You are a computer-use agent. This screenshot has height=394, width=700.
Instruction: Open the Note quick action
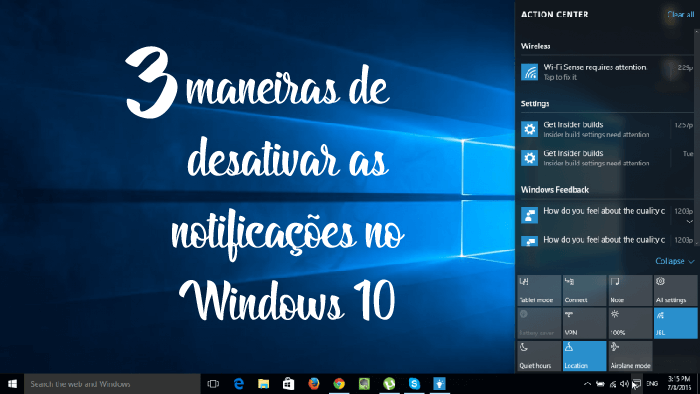pos(630,290)
